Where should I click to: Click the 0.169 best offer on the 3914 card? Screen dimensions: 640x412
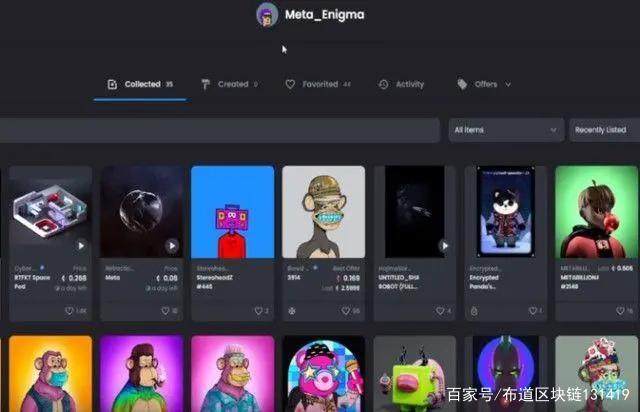pos(348,278)
